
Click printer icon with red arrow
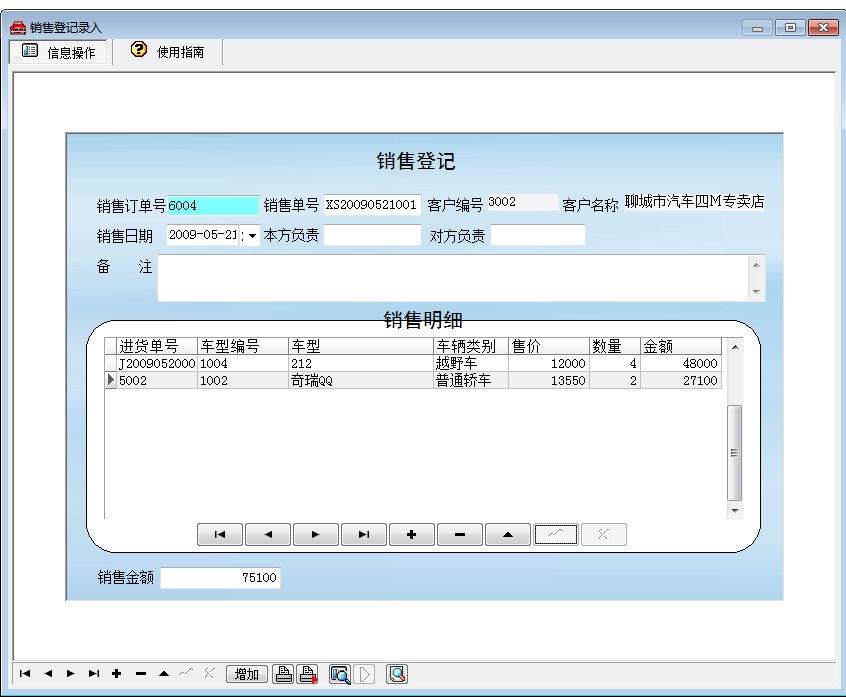click(308, 674)
